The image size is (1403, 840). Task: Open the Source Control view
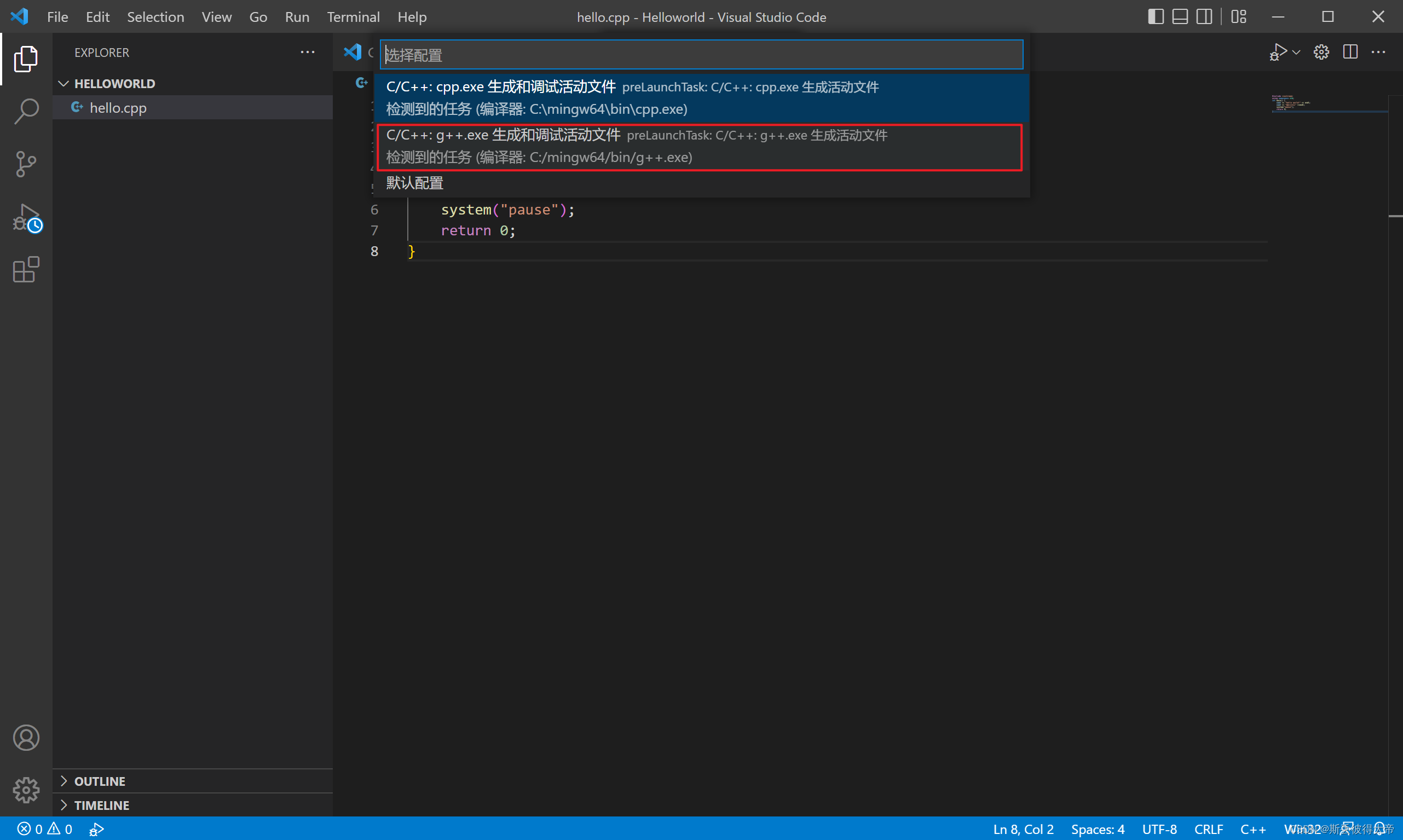26,164
